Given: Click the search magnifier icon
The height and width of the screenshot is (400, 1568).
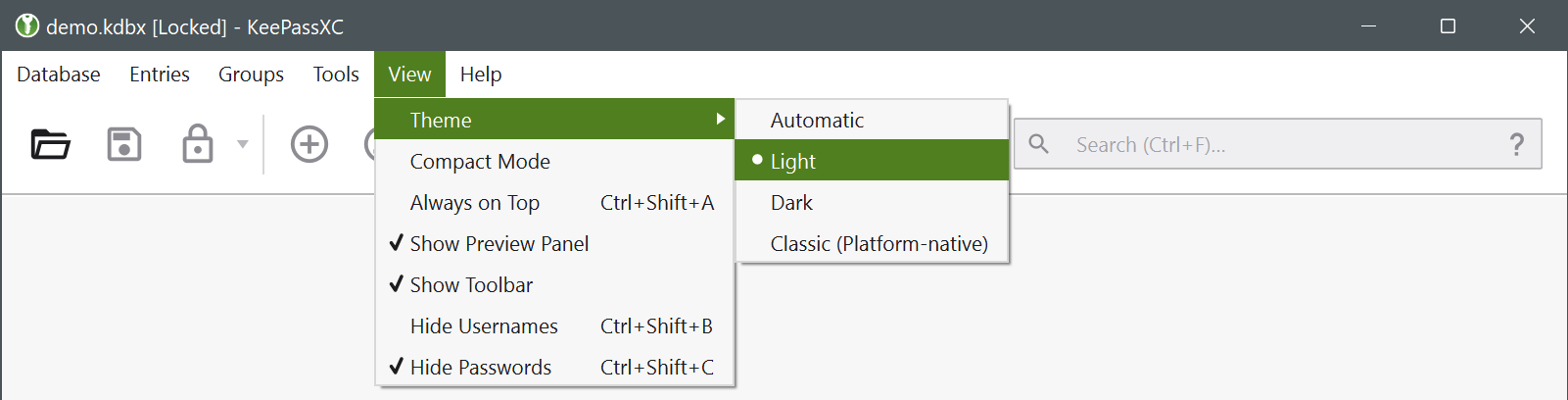Looking at the screenshot, I should (x=1039, y=144).
